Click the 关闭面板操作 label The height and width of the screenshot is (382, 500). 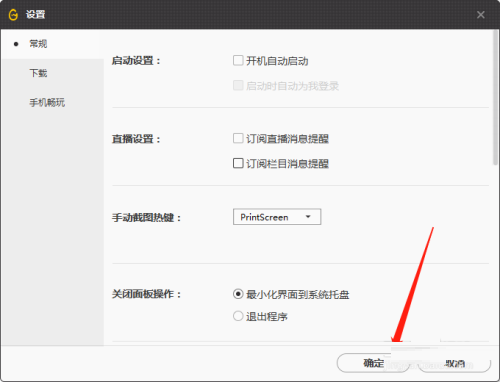point(146,294)
